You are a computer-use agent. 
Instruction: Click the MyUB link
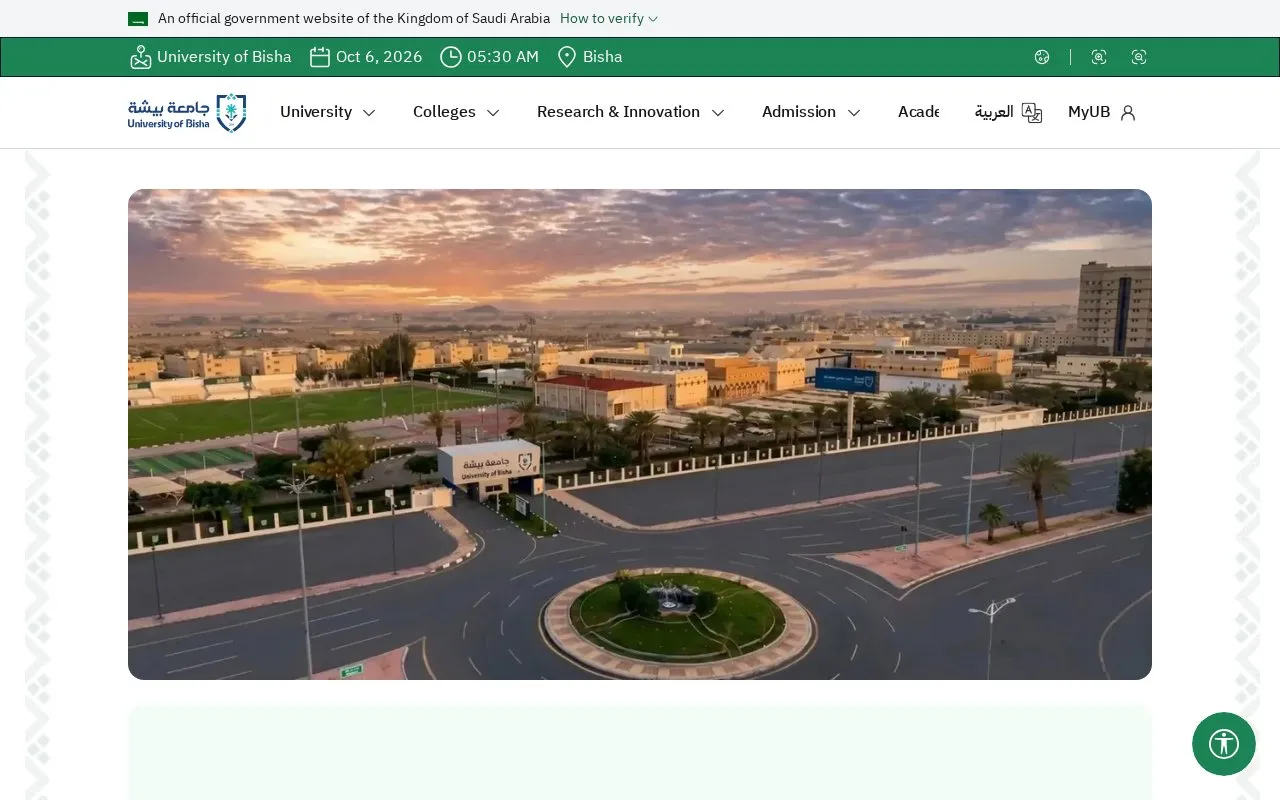click(x=1089, y=112)
